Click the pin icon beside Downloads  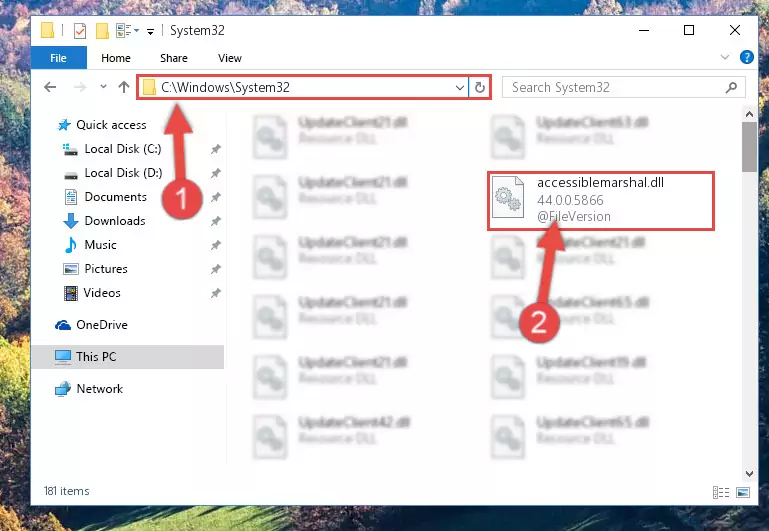(215, 221)
